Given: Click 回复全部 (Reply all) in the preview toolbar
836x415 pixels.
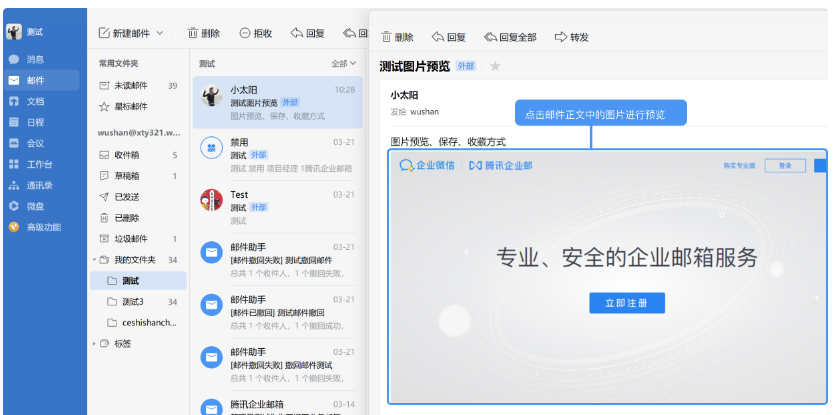Looking at the screenshot, I should tap(510, 37).
